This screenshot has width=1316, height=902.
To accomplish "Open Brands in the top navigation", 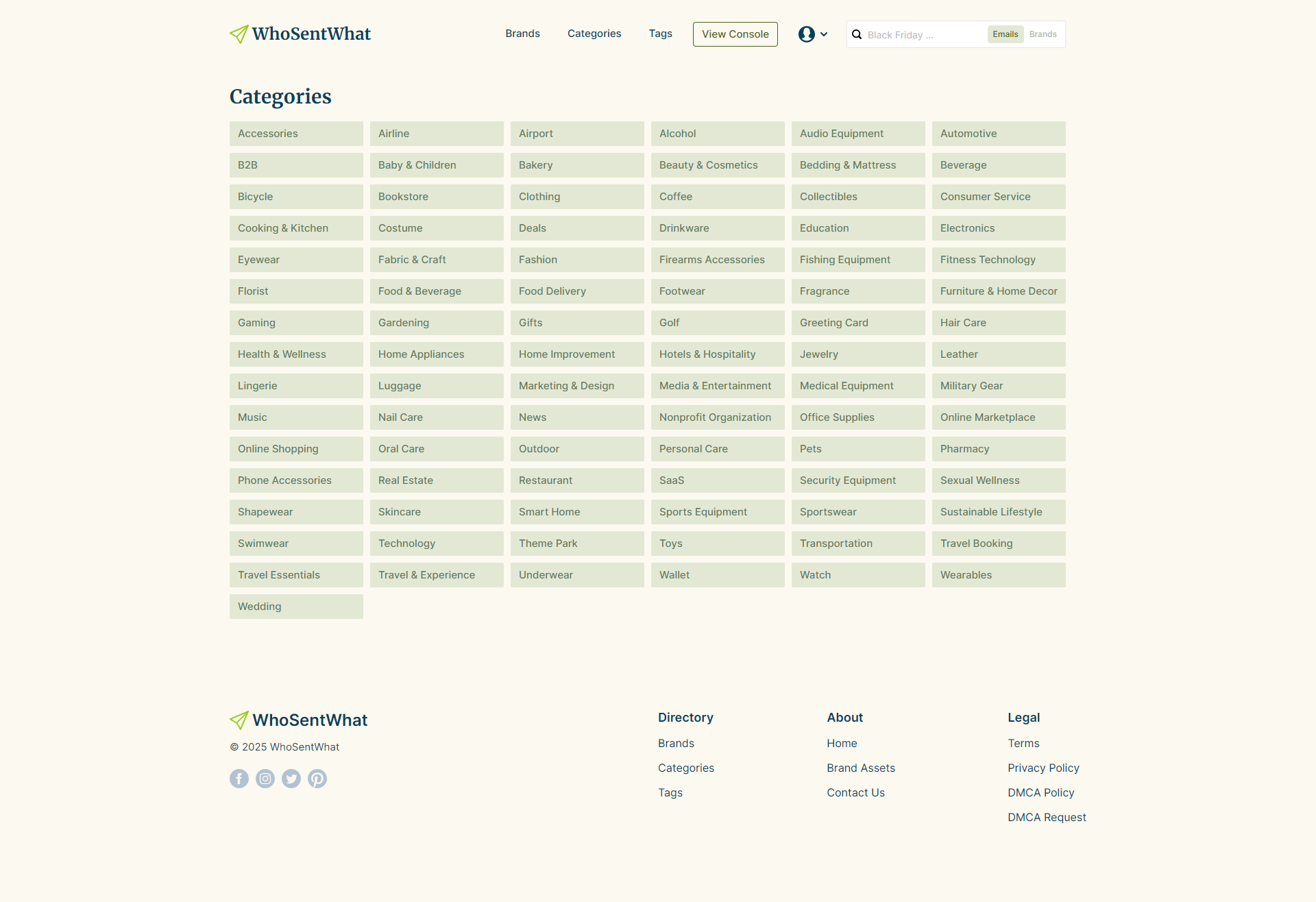I will (x=522, y=34).
